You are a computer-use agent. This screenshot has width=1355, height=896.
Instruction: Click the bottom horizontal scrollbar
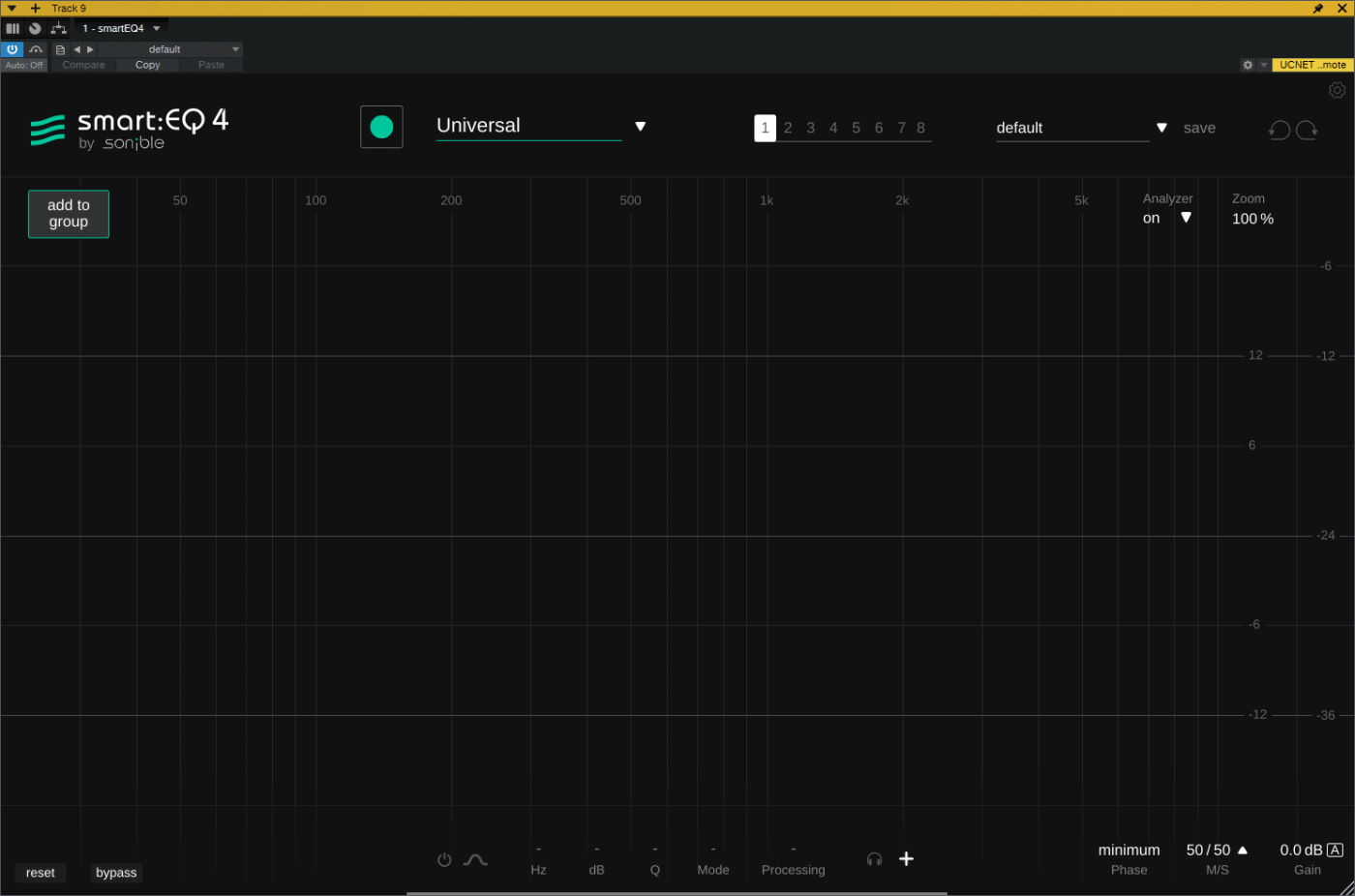(x=677, y=893)
